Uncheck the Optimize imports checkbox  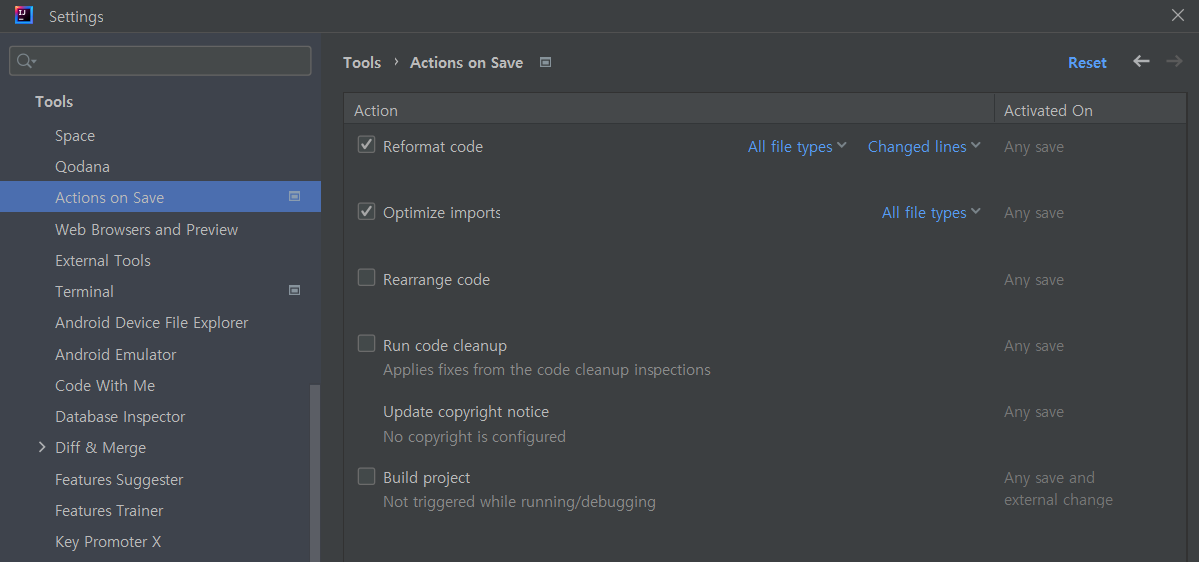point(366,211)
